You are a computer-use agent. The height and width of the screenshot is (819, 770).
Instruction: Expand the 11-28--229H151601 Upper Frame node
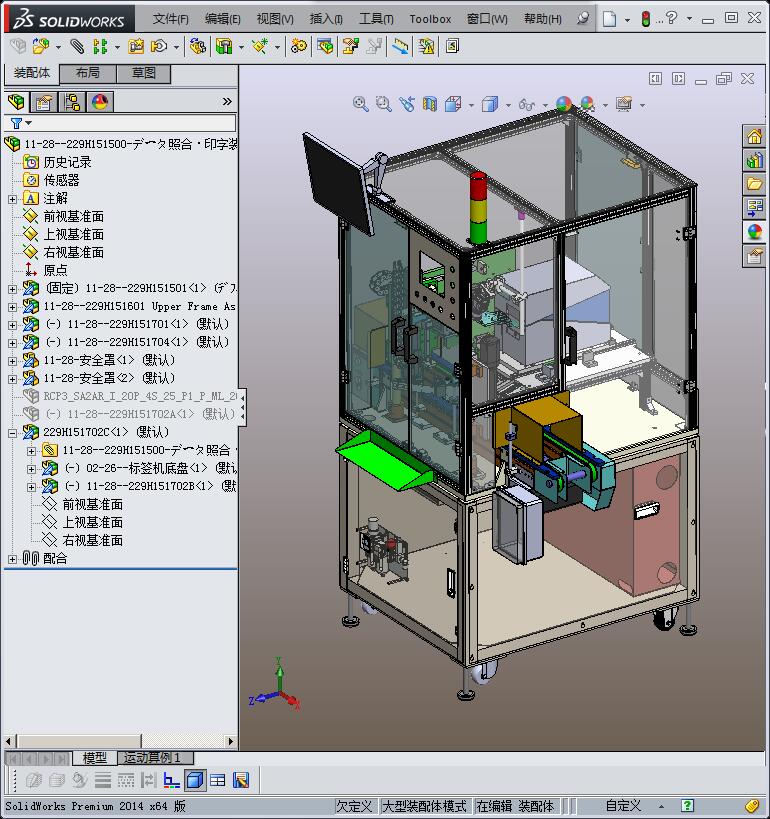click(13, 307)
